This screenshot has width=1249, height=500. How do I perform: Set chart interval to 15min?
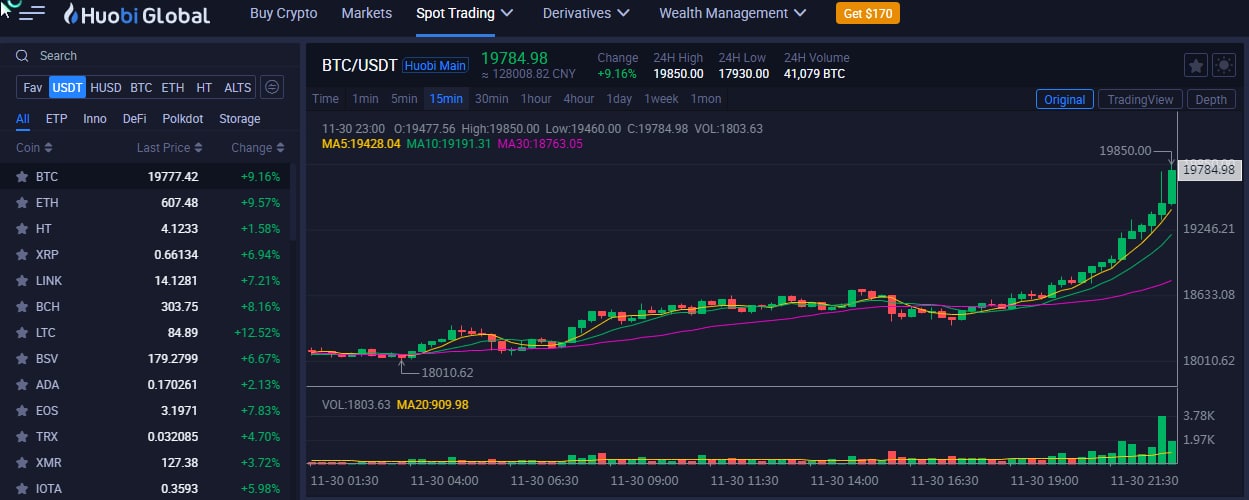(x=446, y=99)
